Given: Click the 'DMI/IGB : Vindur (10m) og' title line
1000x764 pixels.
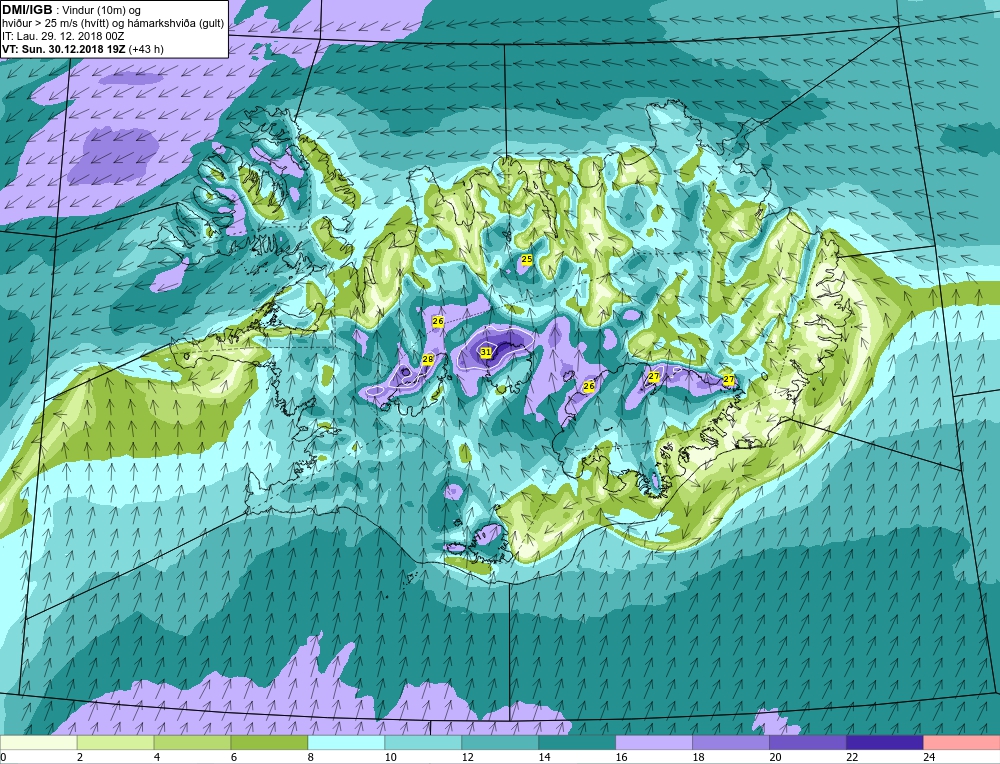Looking at the screenshot, I should (71, 10).
